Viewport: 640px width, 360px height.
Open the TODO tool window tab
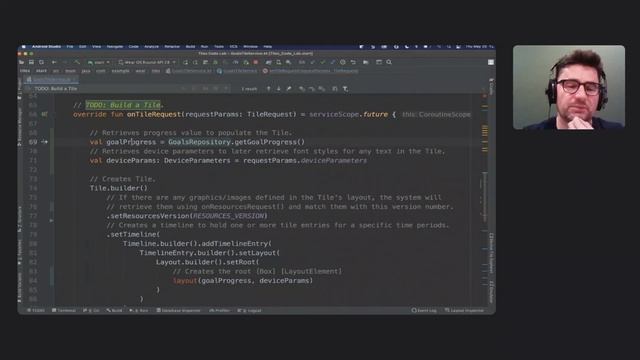tap(36, 311)
